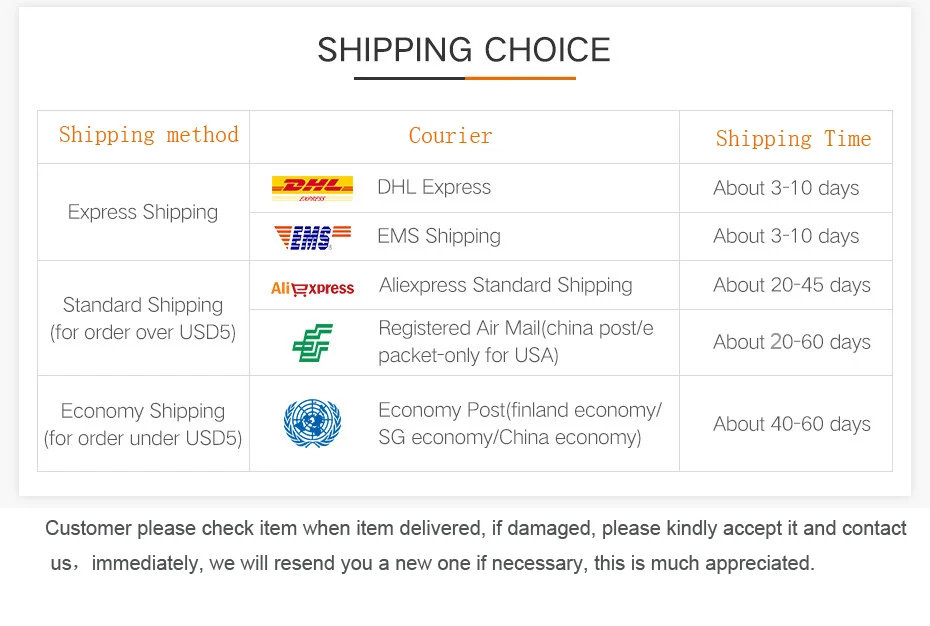Select the EMS Shipping courier text
Screen dimensions: 930x626
(x=439, y=236)
